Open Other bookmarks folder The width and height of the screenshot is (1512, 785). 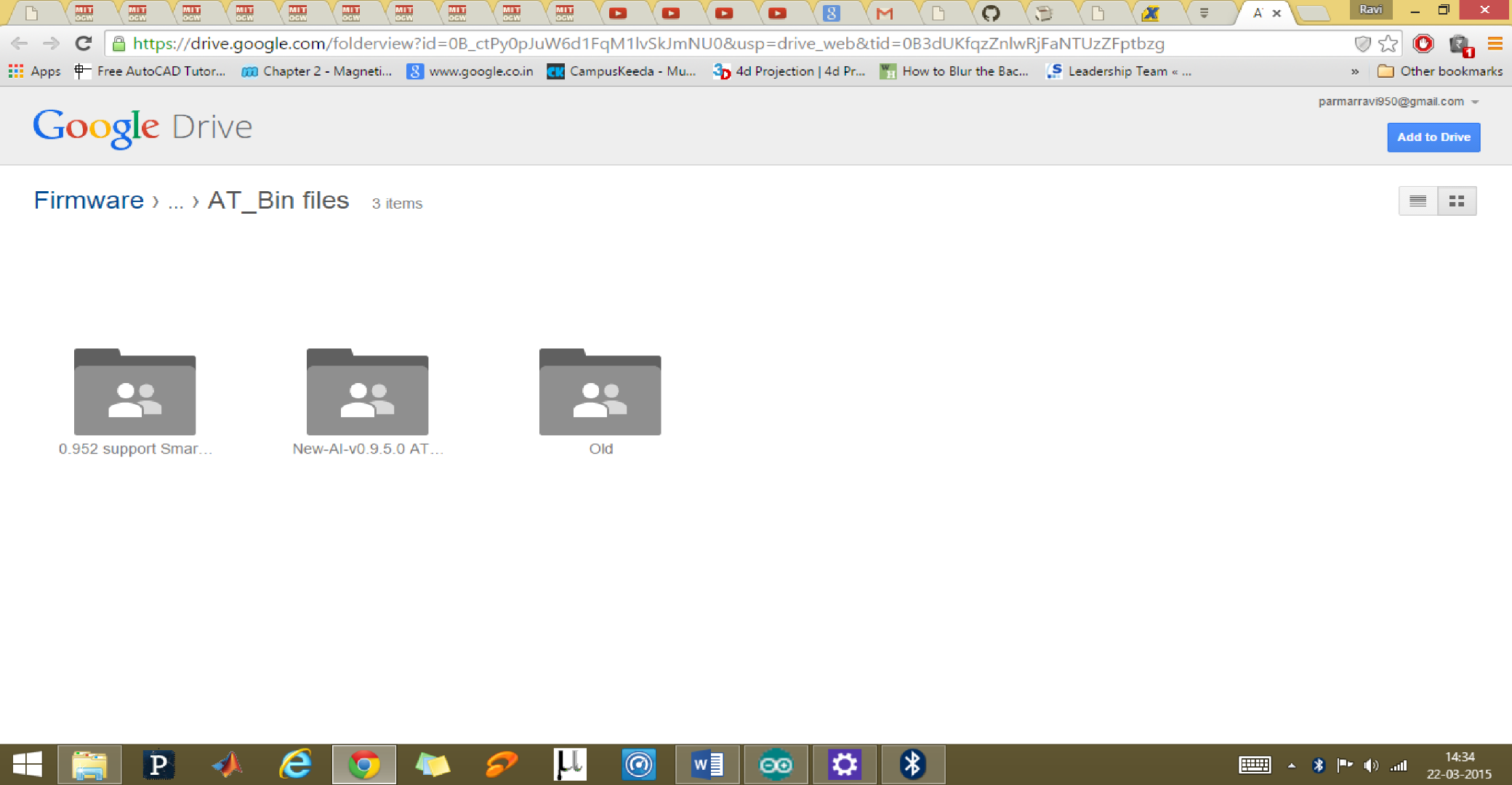[1440, 71]
